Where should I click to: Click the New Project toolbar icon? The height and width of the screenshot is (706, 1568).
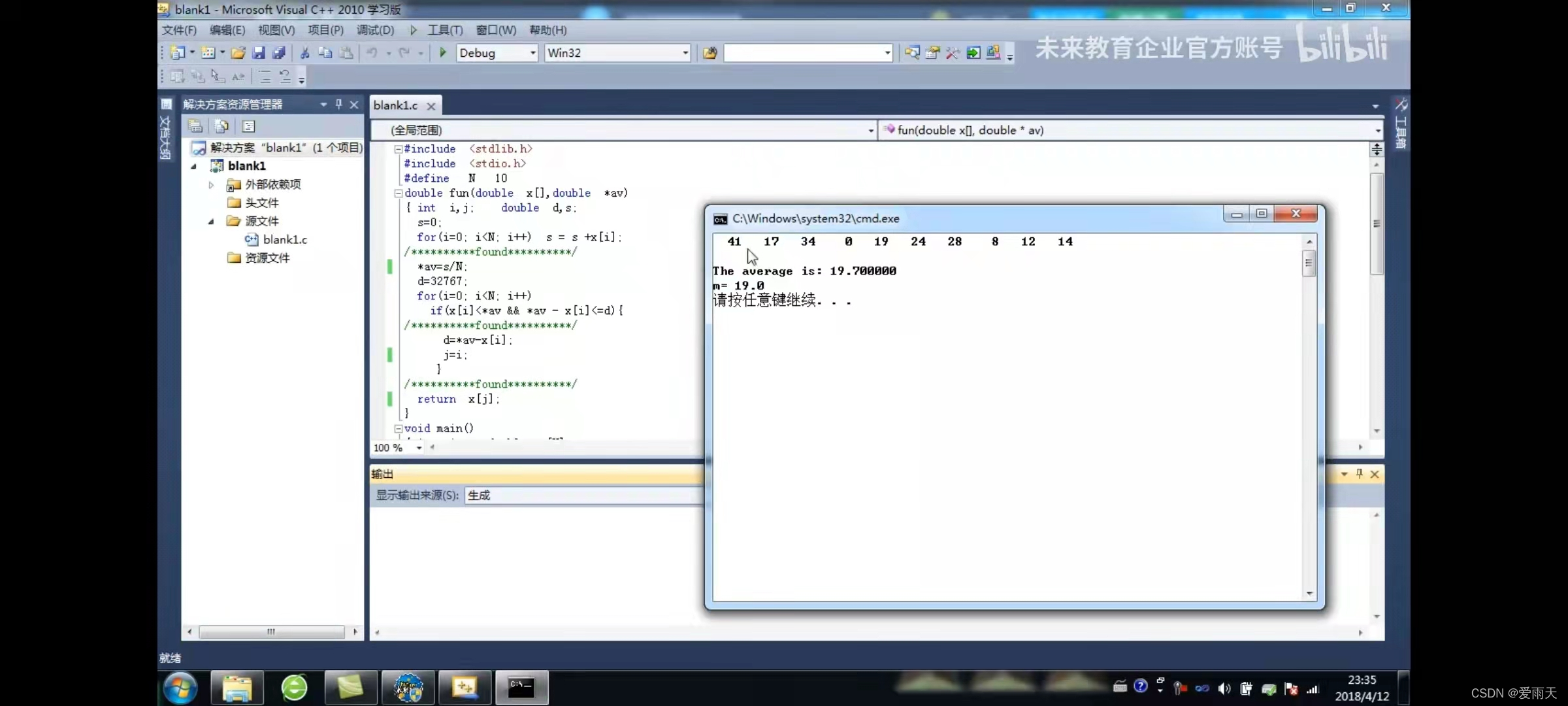(x=178, y=53)
